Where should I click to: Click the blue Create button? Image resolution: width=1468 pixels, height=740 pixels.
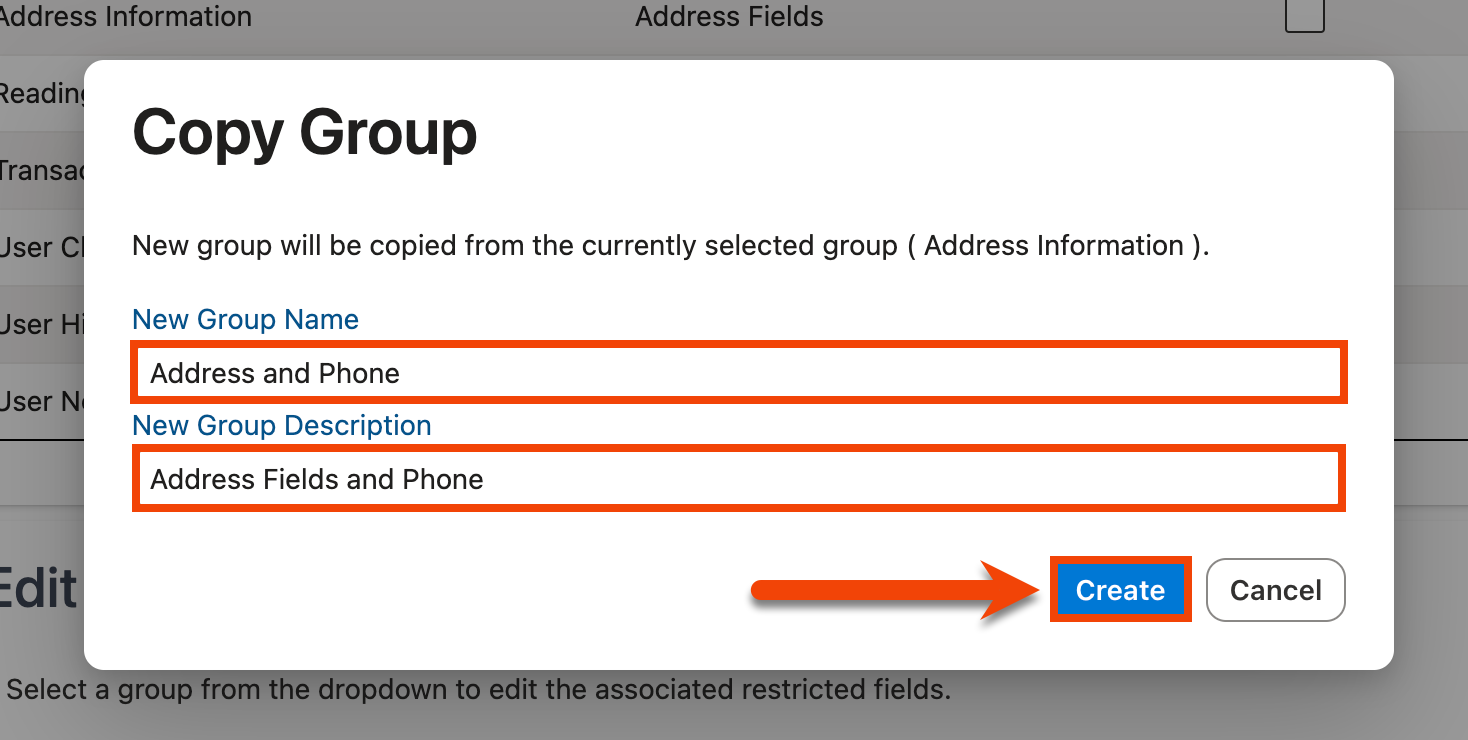pos(1120,590)
